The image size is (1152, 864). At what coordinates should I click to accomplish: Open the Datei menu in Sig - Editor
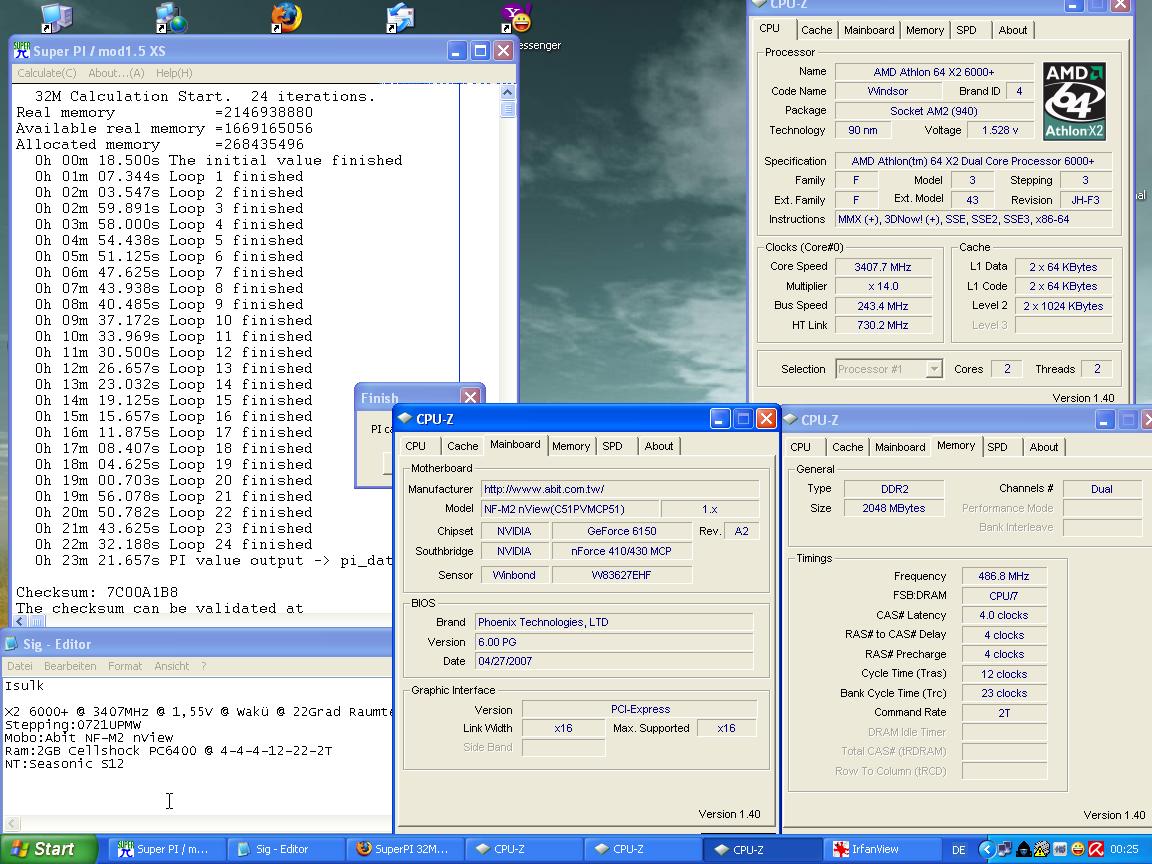(20, 666)
